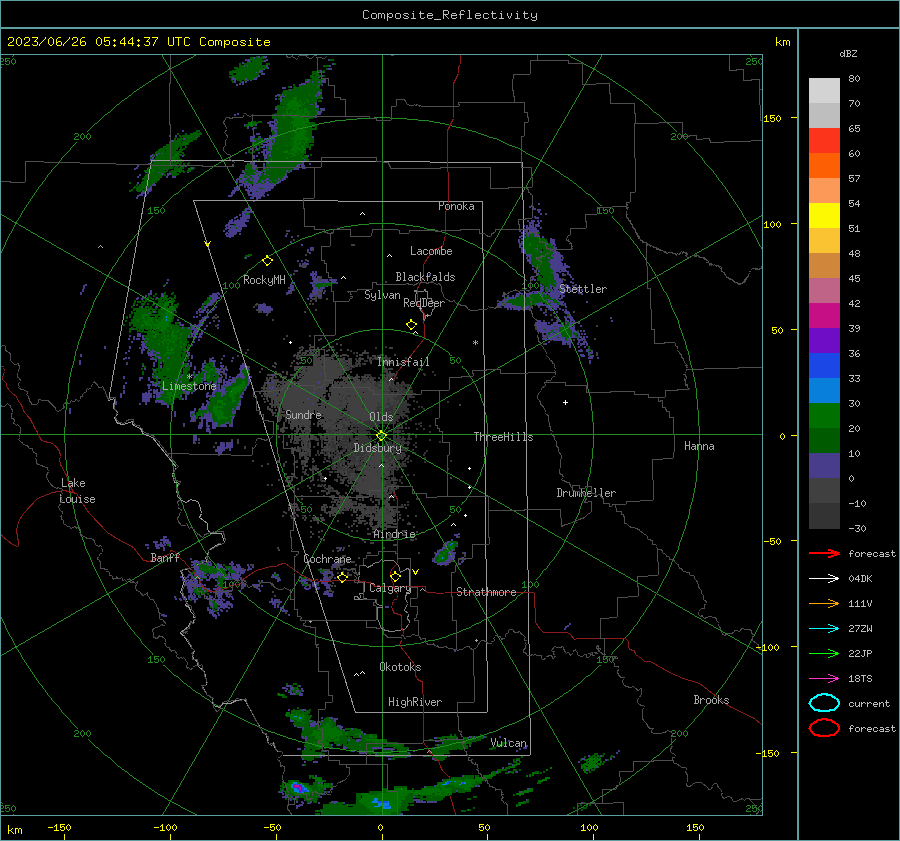Click the Cochrane label
This screenshot has height=841, width=900.
click(327, 559)
